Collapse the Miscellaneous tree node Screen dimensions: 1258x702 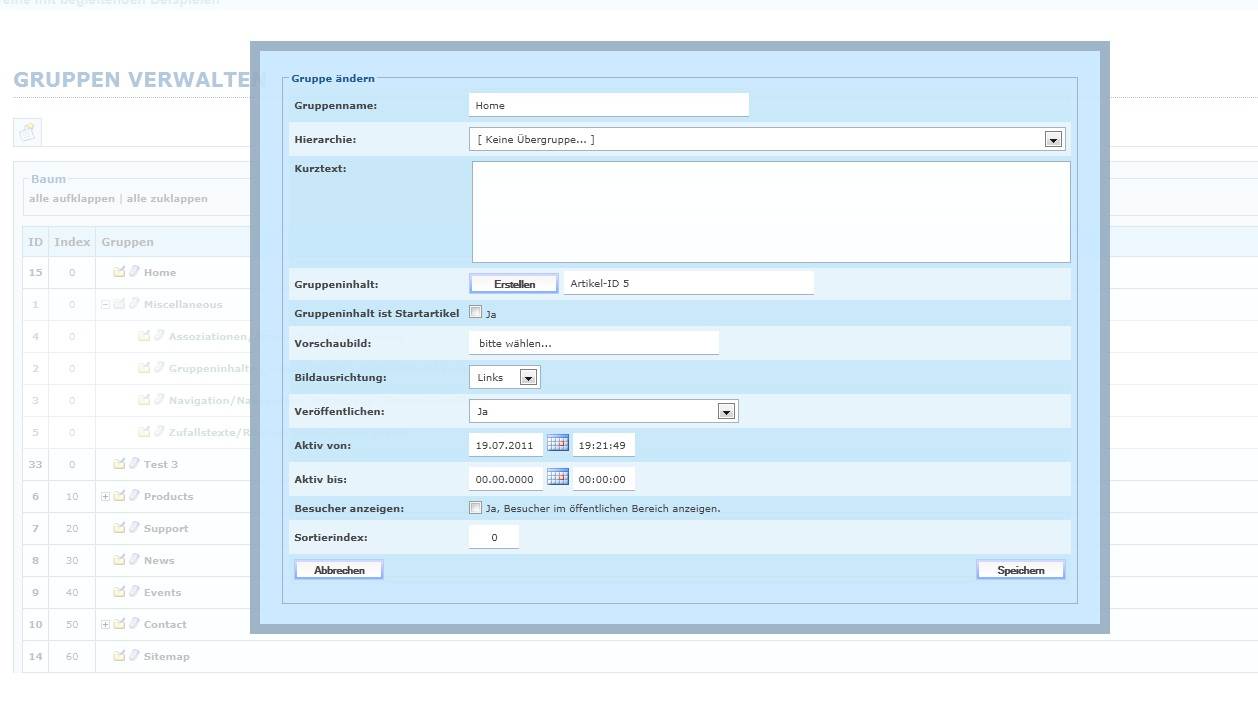click(x=105, y=304)
